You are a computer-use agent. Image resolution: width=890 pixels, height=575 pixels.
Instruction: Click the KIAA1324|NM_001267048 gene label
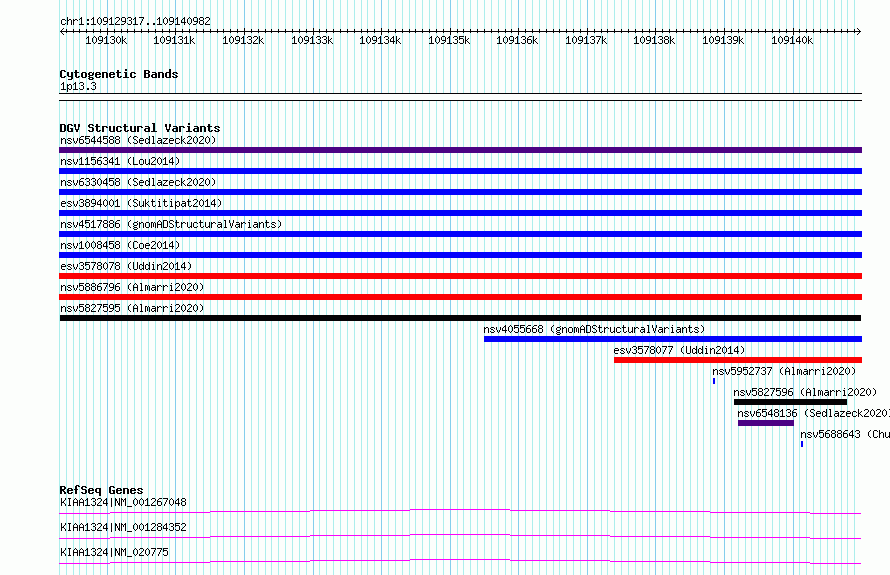pyautogui.click(x=123, y=502)
